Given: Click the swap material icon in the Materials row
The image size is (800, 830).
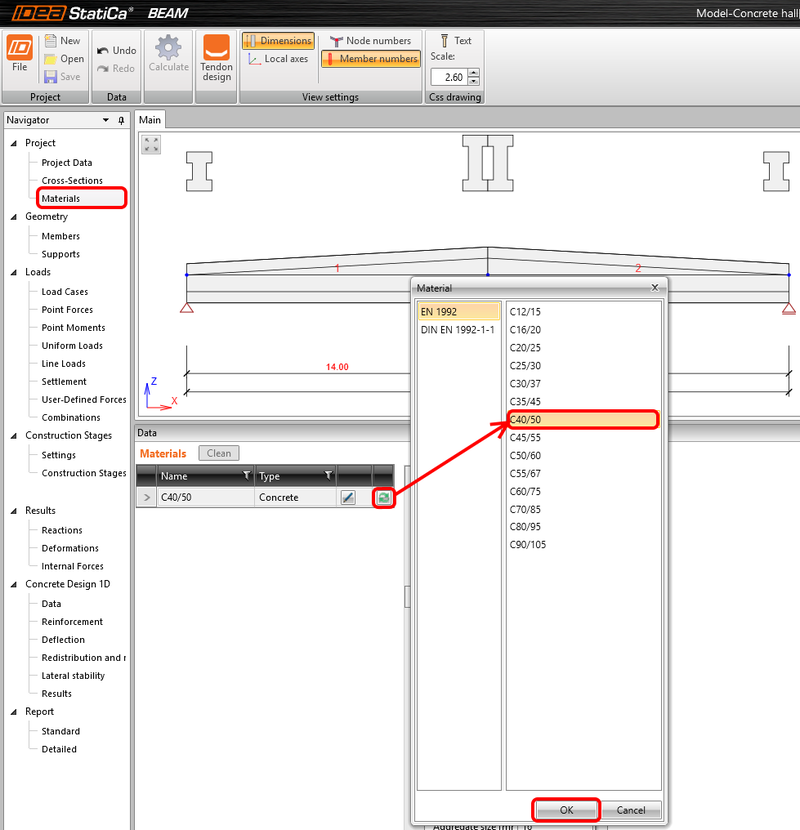Looking at the screenshot, I should pos(383,496).
